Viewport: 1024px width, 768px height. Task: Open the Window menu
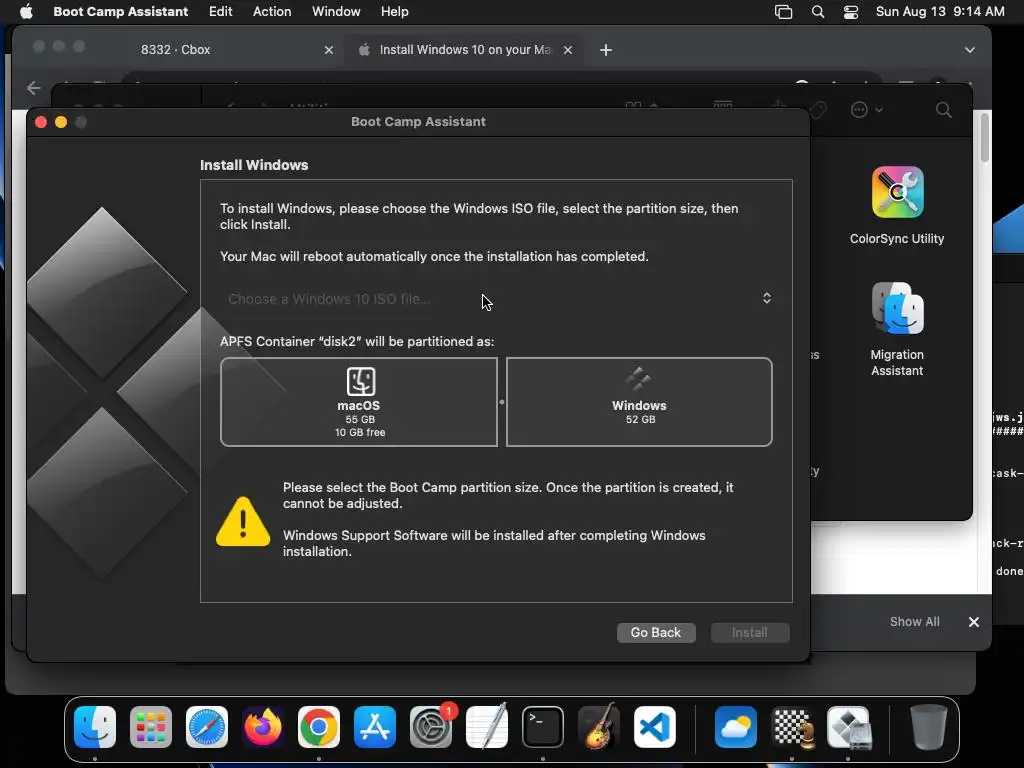pyautogui.click(x=336, y=12)
